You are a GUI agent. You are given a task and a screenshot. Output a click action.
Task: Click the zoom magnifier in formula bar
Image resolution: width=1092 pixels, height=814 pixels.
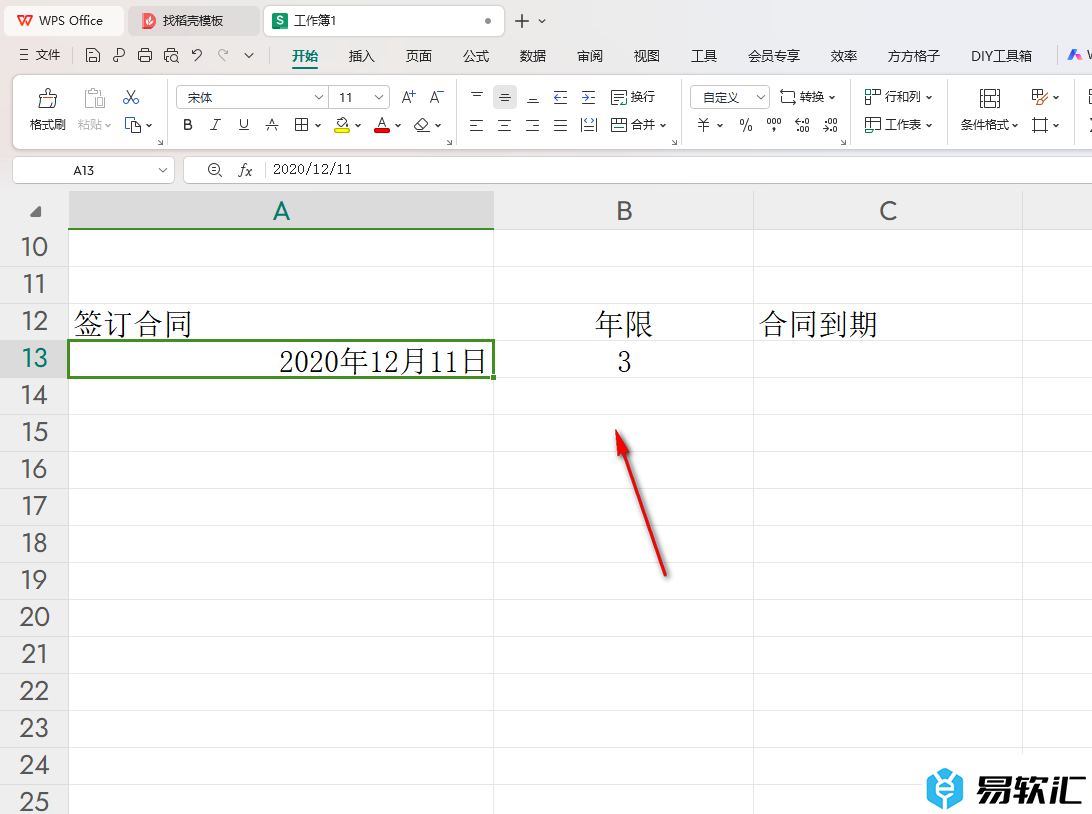pyautogui.click(x=214, y=171)
